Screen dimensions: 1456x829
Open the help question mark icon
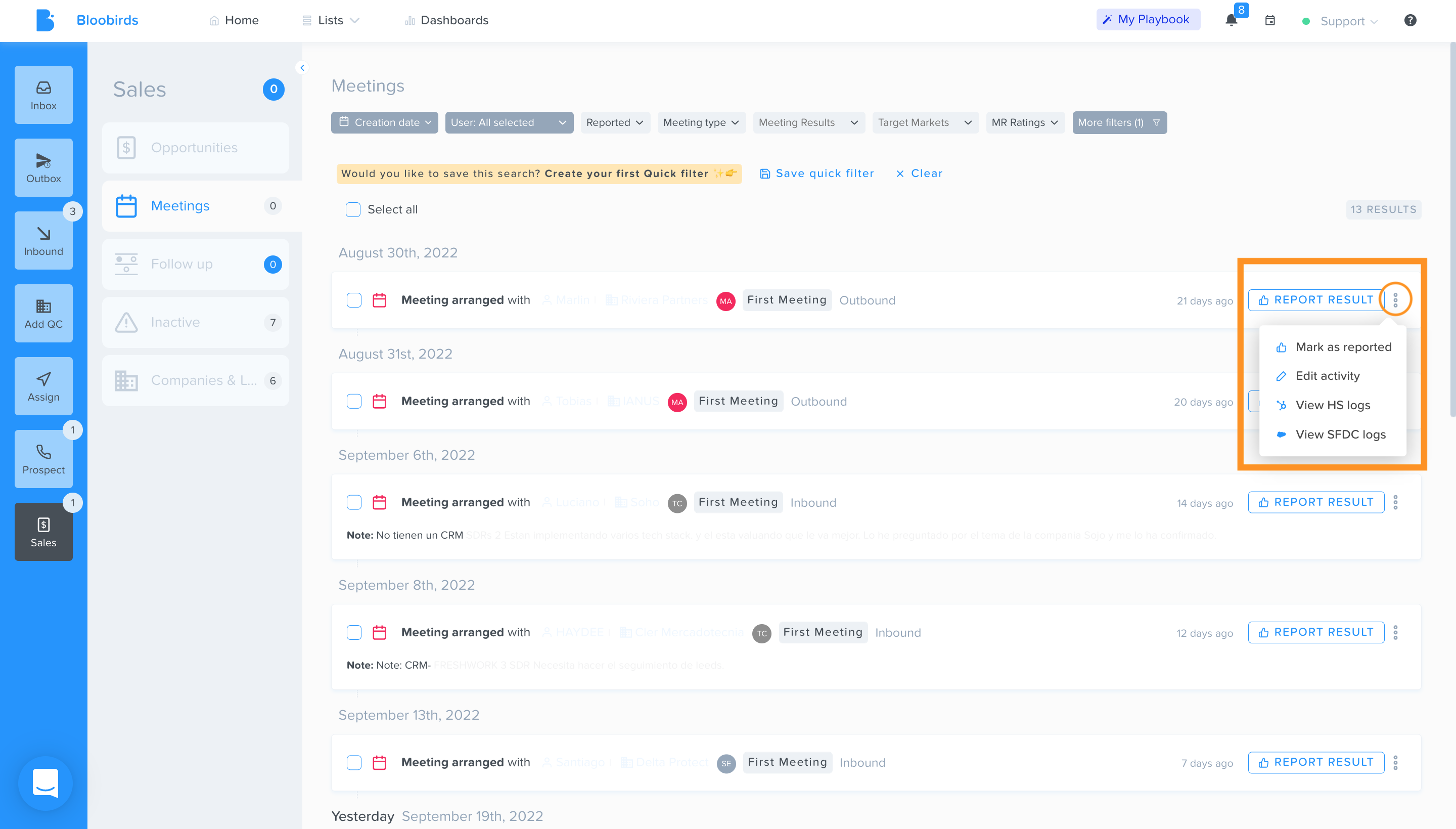[1410, 21]
